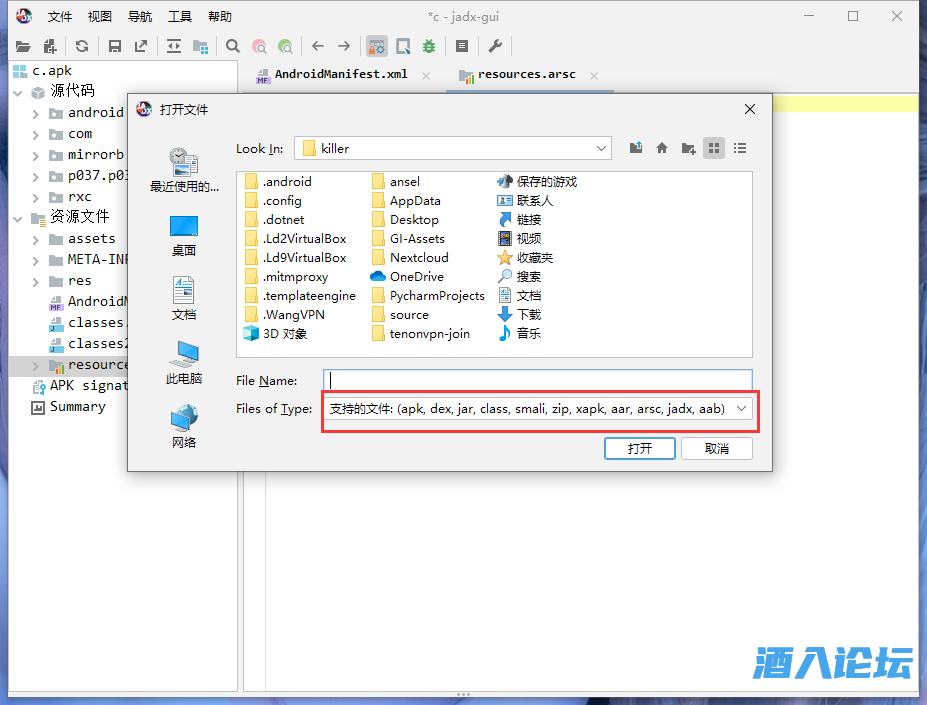This screenshot has height=705, width=927.
Task: Go up one folder level in dialog
Action: (636, 148)
